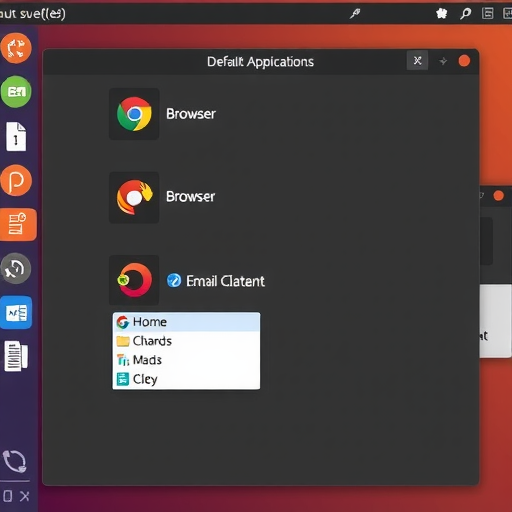This screenshot has height=512, width=512.
Task: Click the X button in dialog title bar
Action: click(417, 60)
